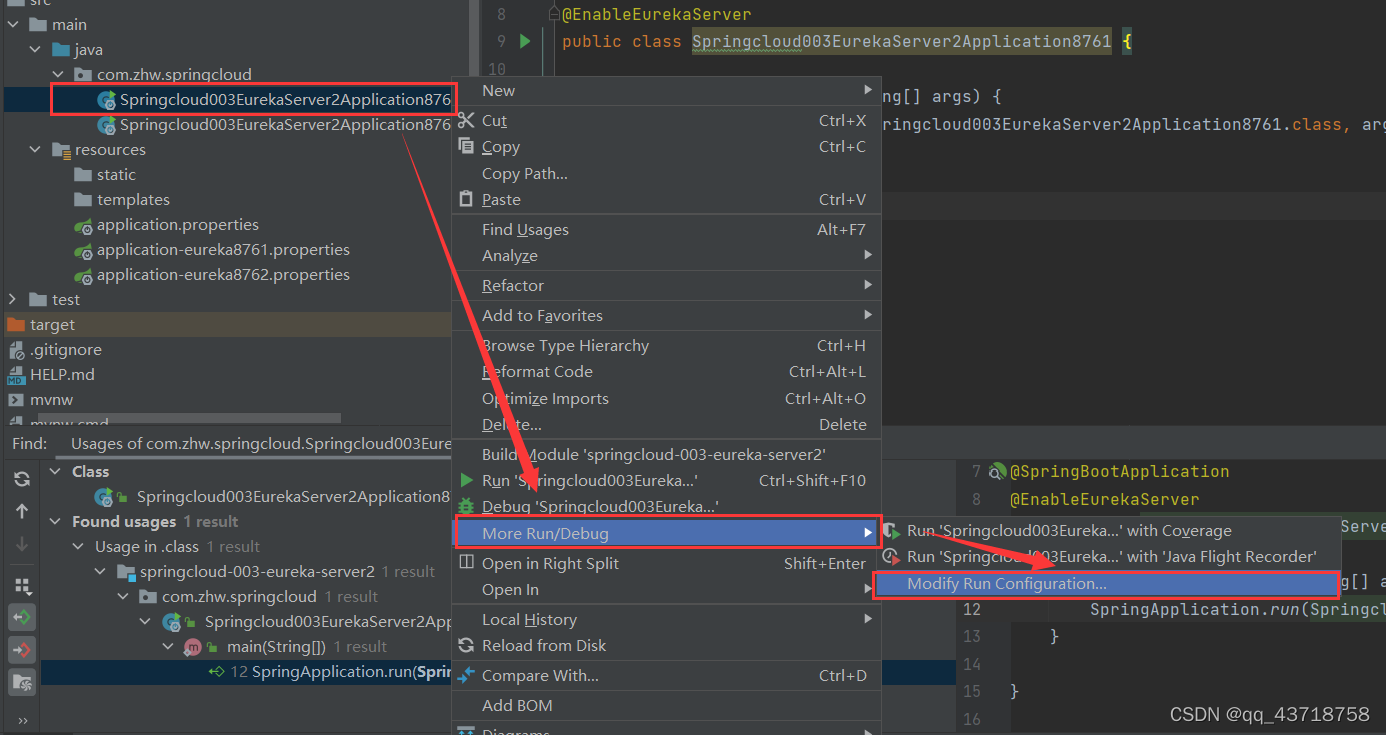Collapse the resources folder
1386x735 pixels.
click(35, 149)
